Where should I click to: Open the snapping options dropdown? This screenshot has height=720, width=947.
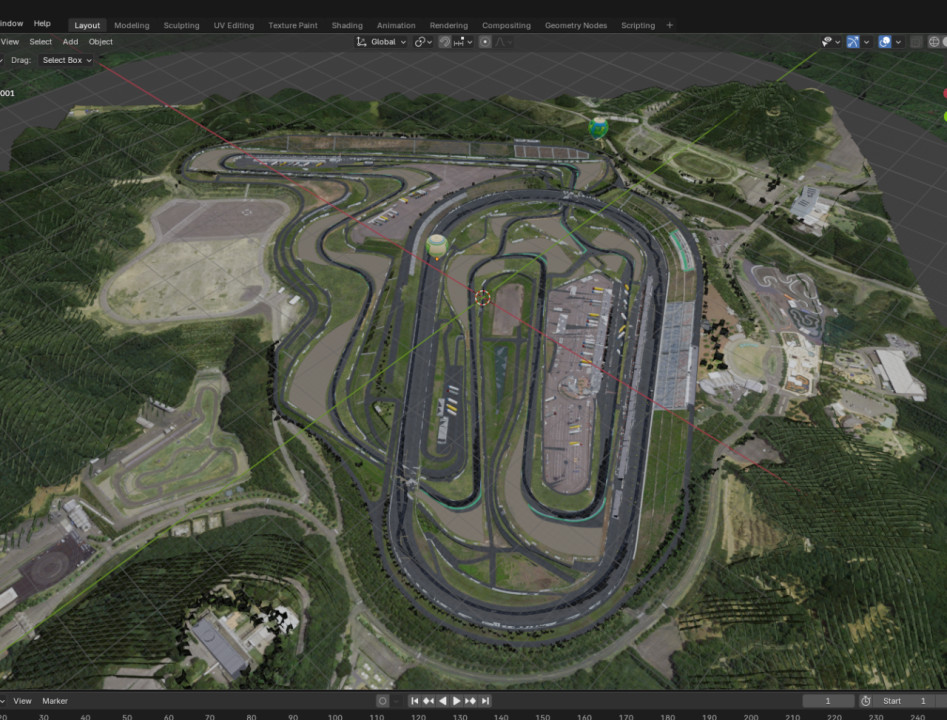(463, 42)
